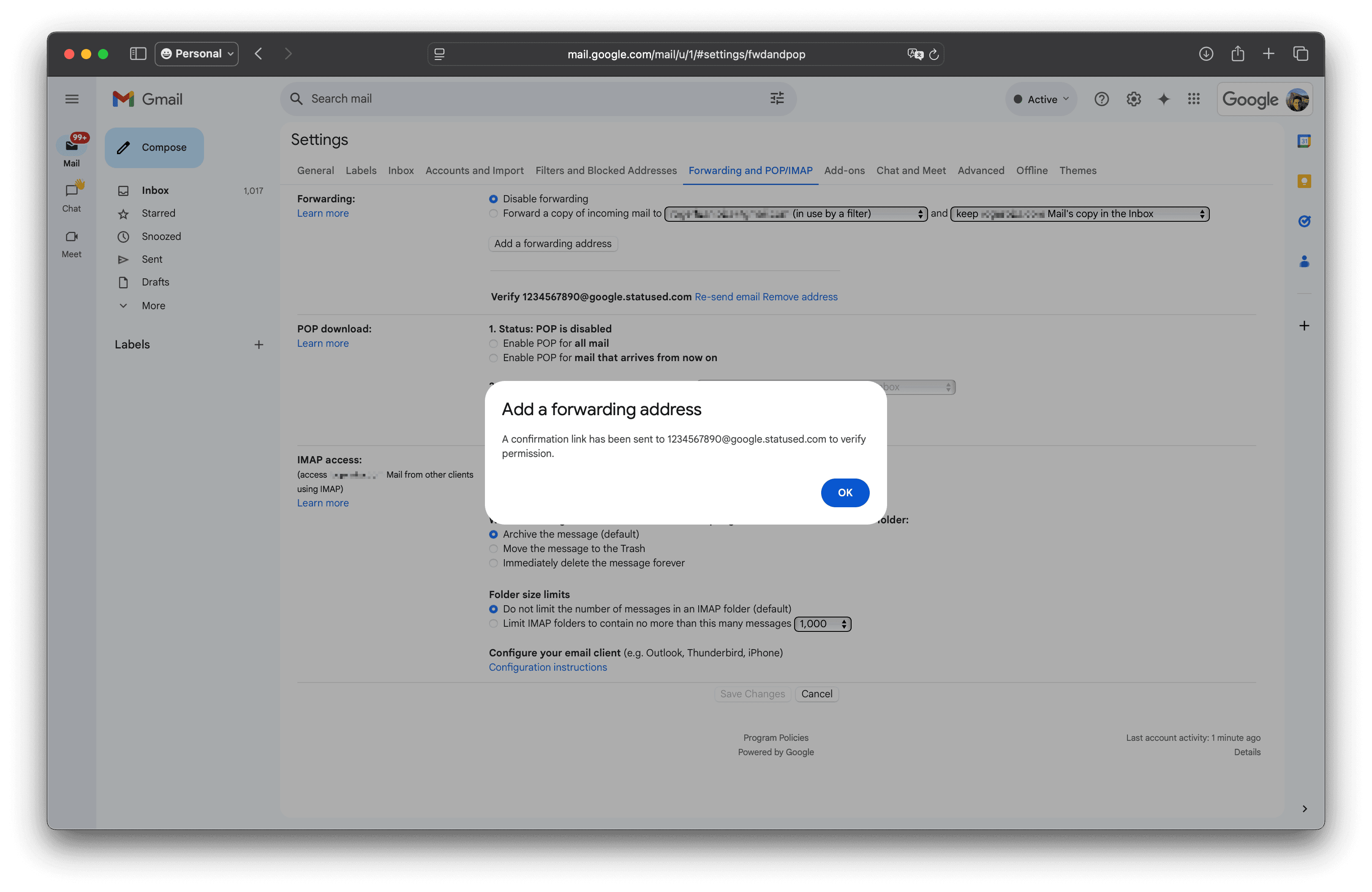Open the Help question mark icon
Viewport: 1372px width, 892px height.
pyautogui.click(x=1101, y=98)
